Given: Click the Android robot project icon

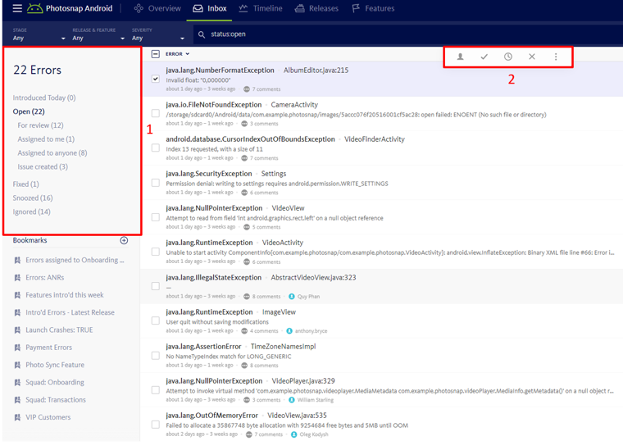Looking at the screenshot, I should click(35, 8).
